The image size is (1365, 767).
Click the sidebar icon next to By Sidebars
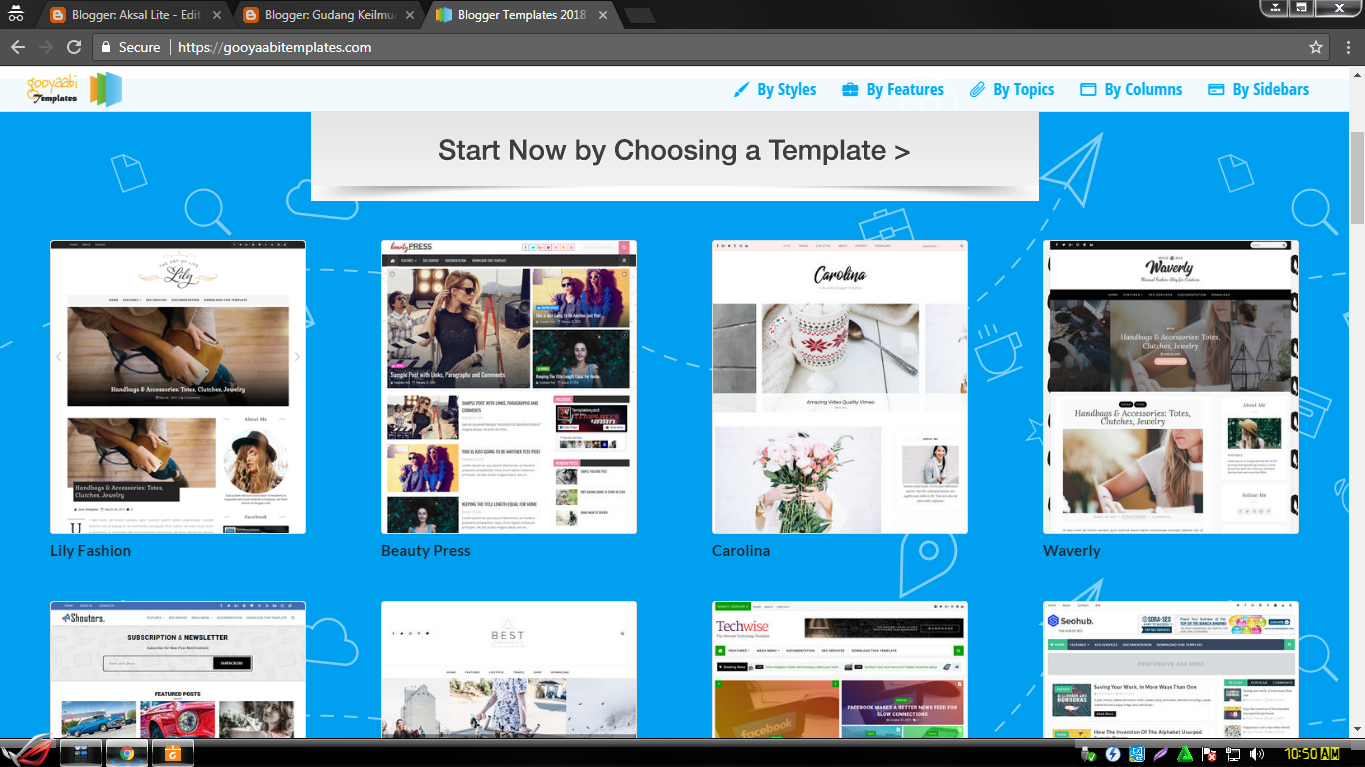[x=1216, y=89]
